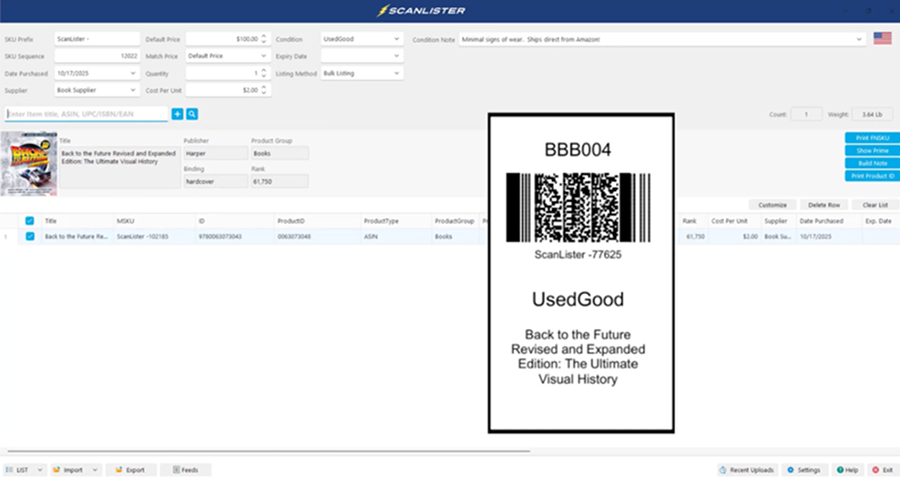The height and width of the screenshot is (483, 900).
Task: Click the ProductGroup column header
Action: pyautogui.click(x=455, y=221)
